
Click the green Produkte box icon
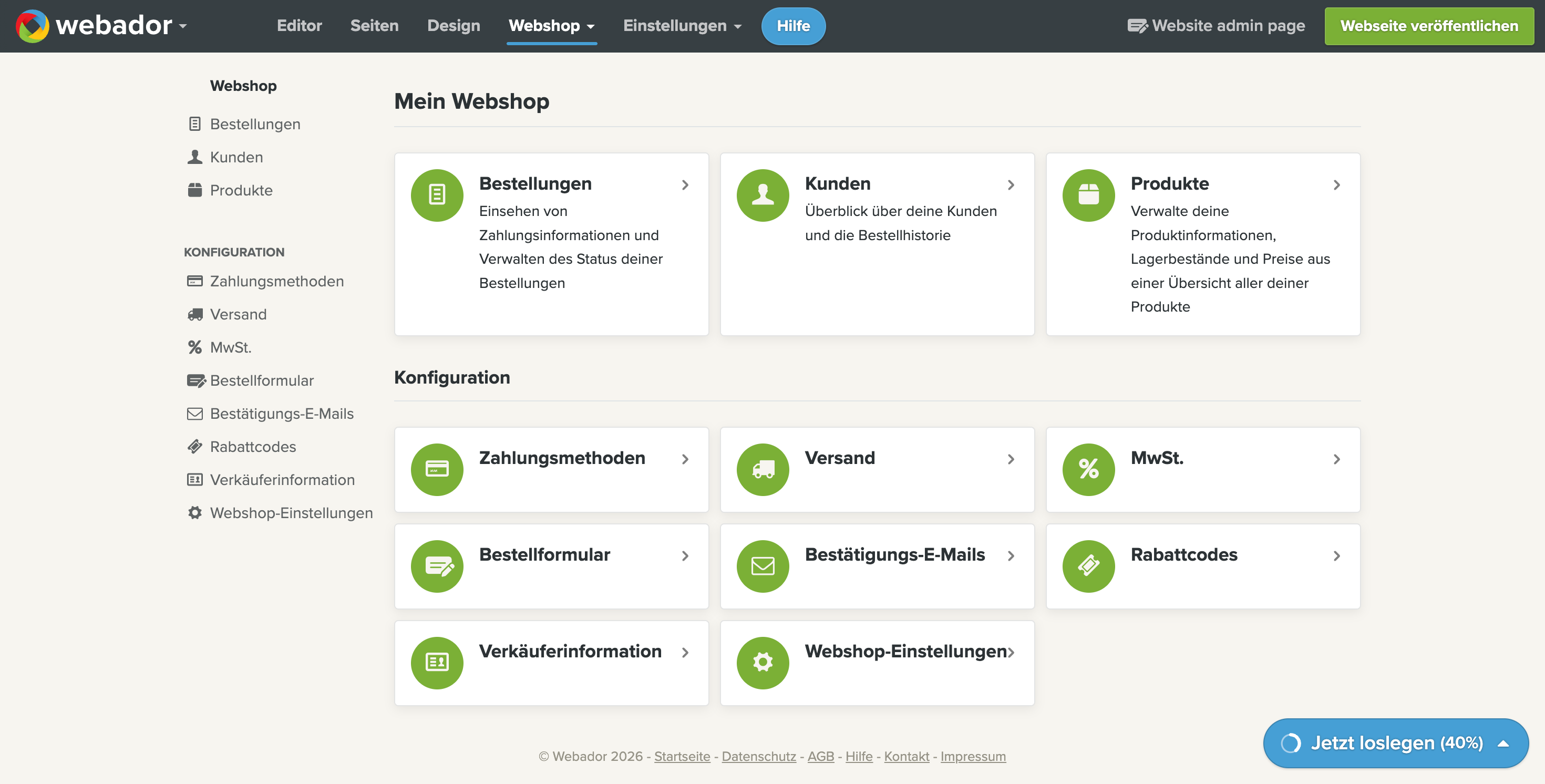1088,195
